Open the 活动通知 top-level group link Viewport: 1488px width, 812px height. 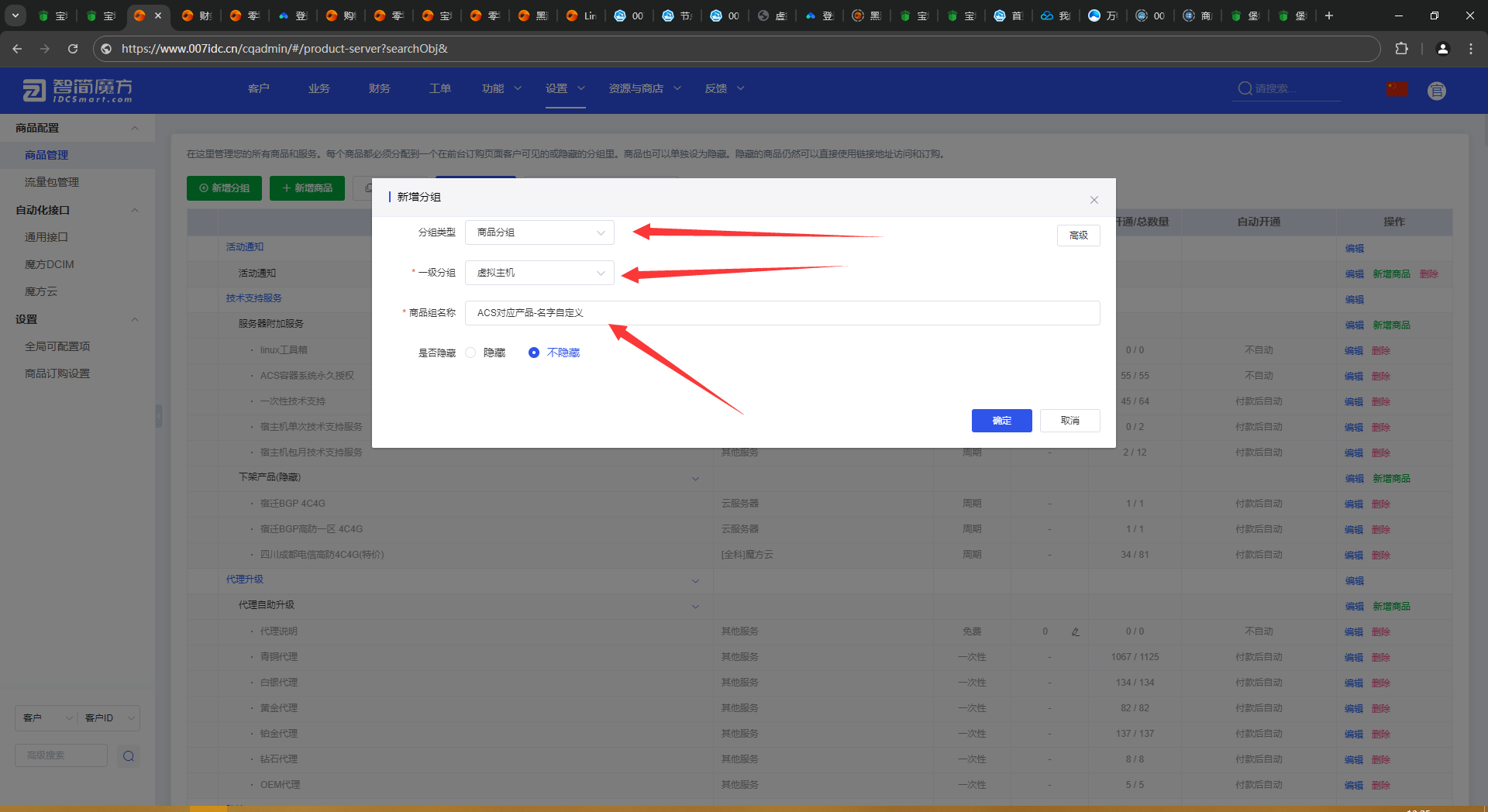pos(245,247)
